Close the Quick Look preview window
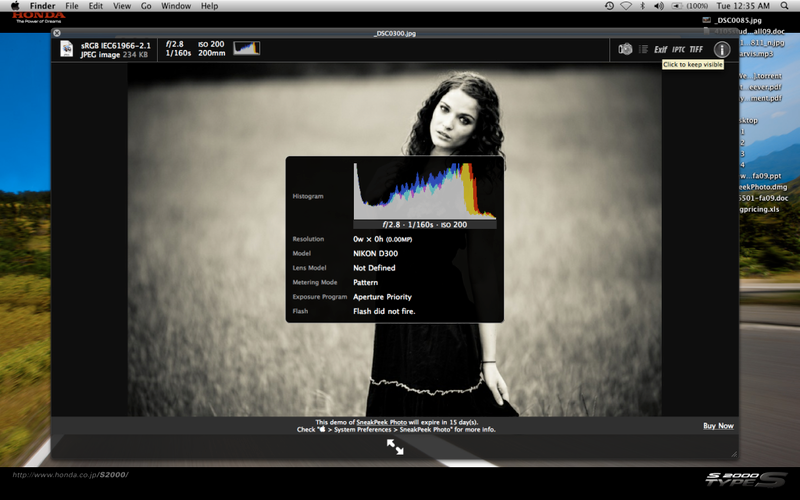800x500 pixels. (57, 33)
